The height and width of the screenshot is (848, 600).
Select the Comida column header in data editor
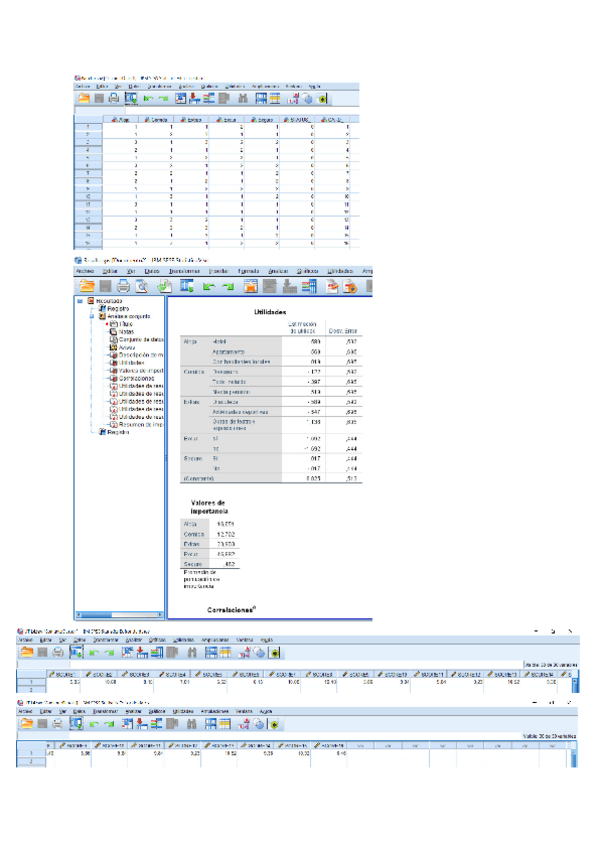158,119
